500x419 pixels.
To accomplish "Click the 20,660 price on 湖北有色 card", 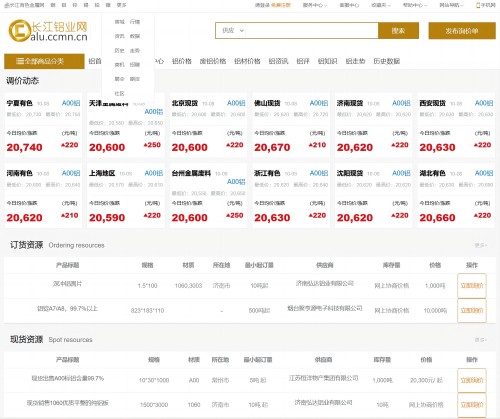I will pyautogui.click(x=437, y=218).
